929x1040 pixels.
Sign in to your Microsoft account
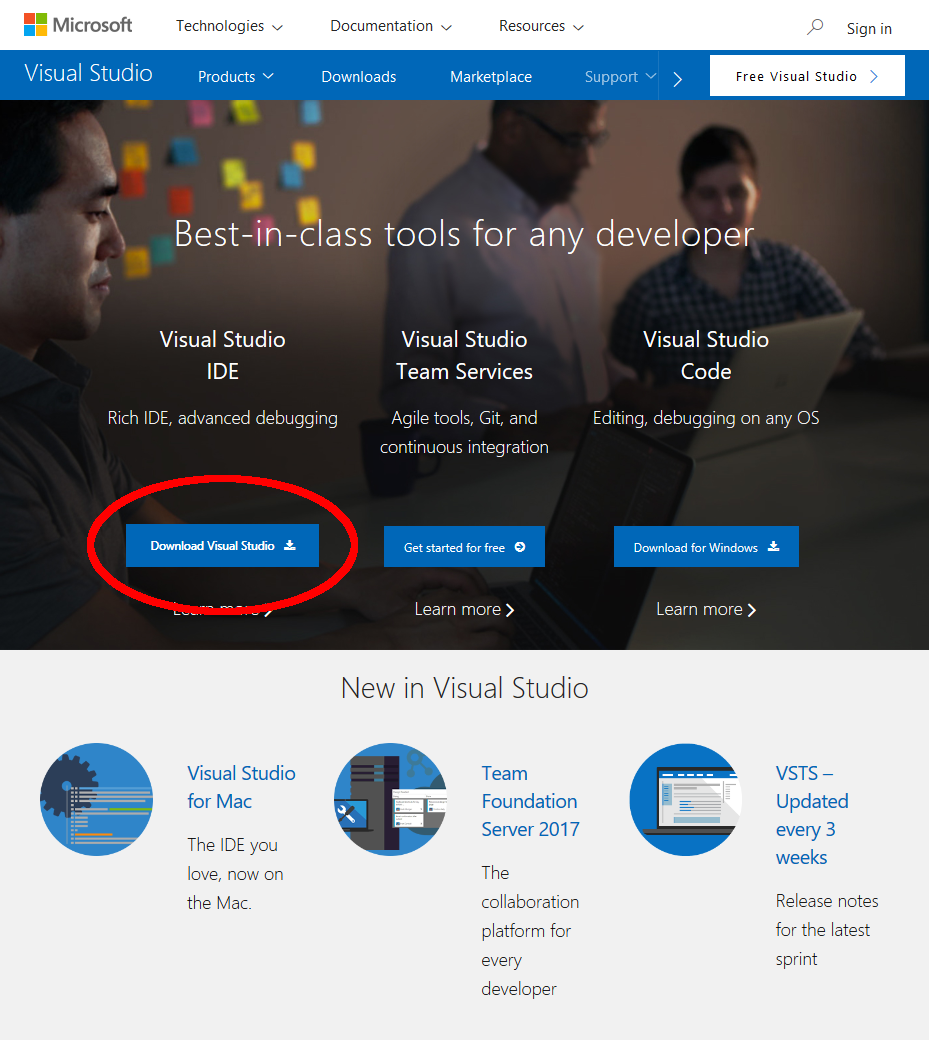[869, 29]
